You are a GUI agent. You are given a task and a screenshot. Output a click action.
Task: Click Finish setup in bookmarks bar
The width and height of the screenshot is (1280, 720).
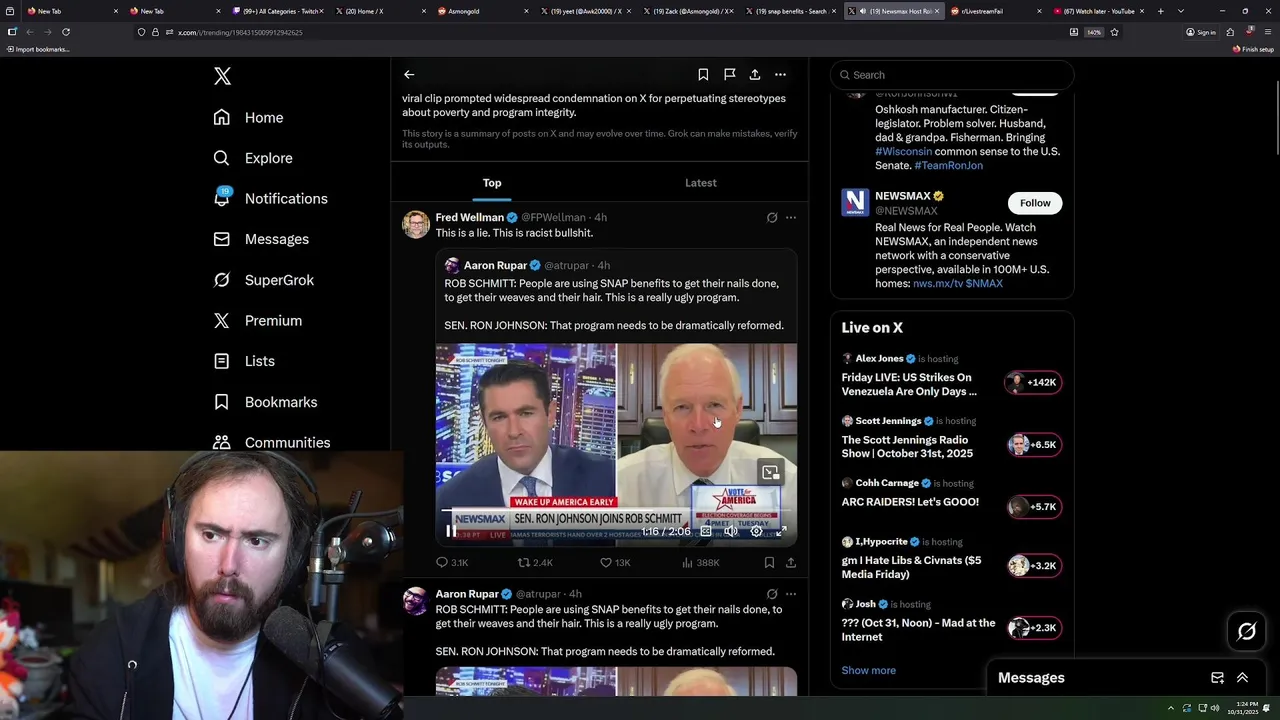coord(1254,49)
